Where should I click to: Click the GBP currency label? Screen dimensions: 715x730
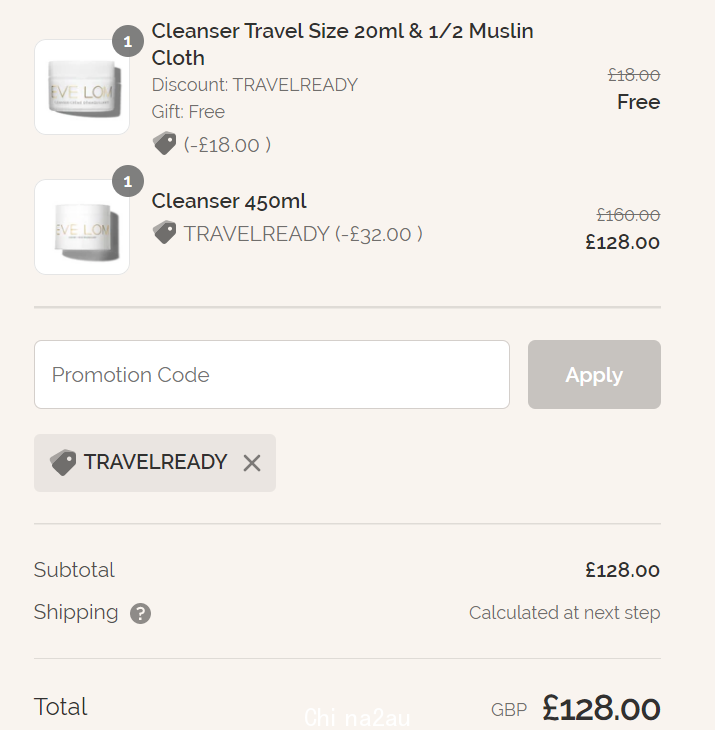point(509,710)
